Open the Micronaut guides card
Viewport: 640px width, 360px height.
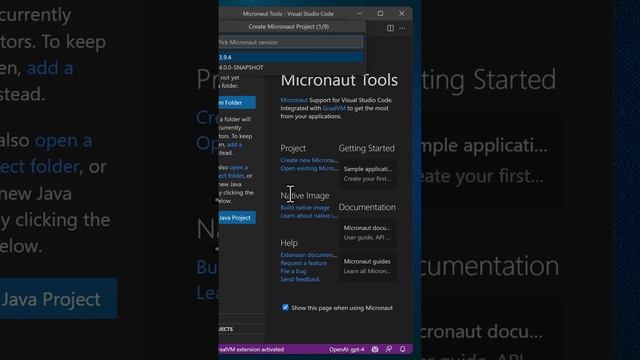(x=367, y=266)
